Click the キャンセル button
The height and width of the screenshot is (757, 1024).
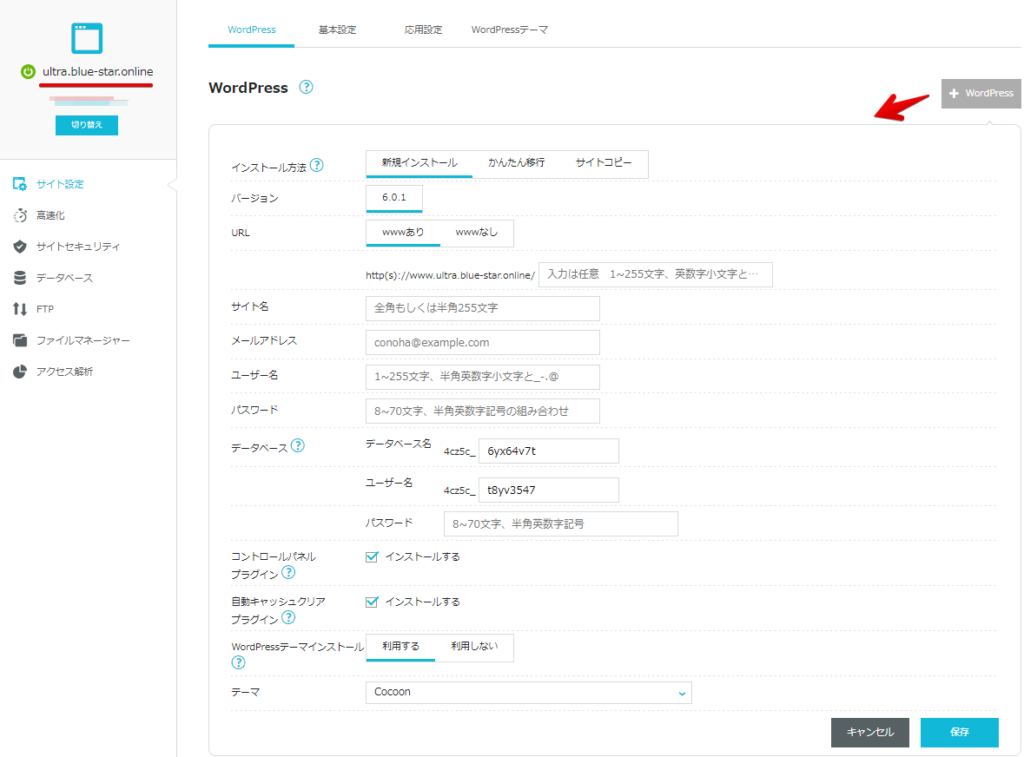coord(870,732)
